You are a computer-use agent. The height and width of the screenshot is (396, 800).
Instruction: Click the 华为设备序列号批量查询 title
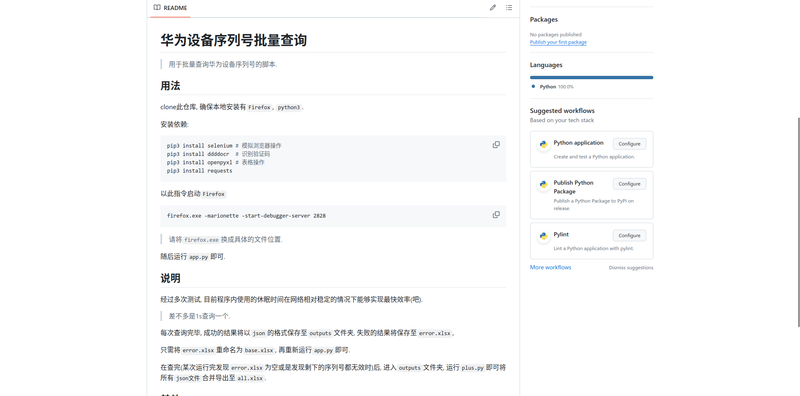click(234, 40)
